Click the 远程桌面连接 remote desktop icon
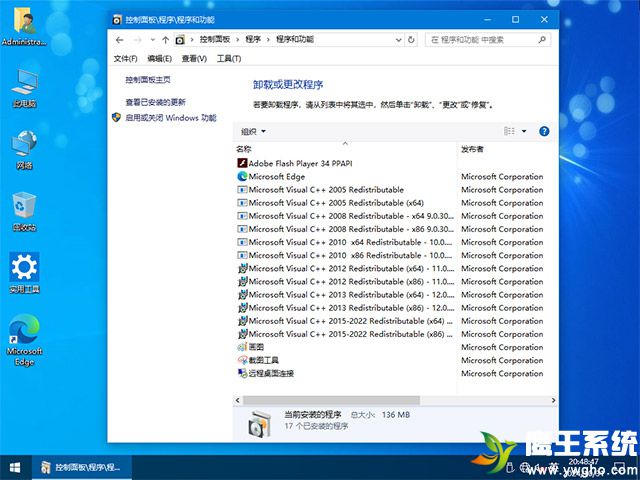The height and width of the screenshot is (480, 640). 242,373
